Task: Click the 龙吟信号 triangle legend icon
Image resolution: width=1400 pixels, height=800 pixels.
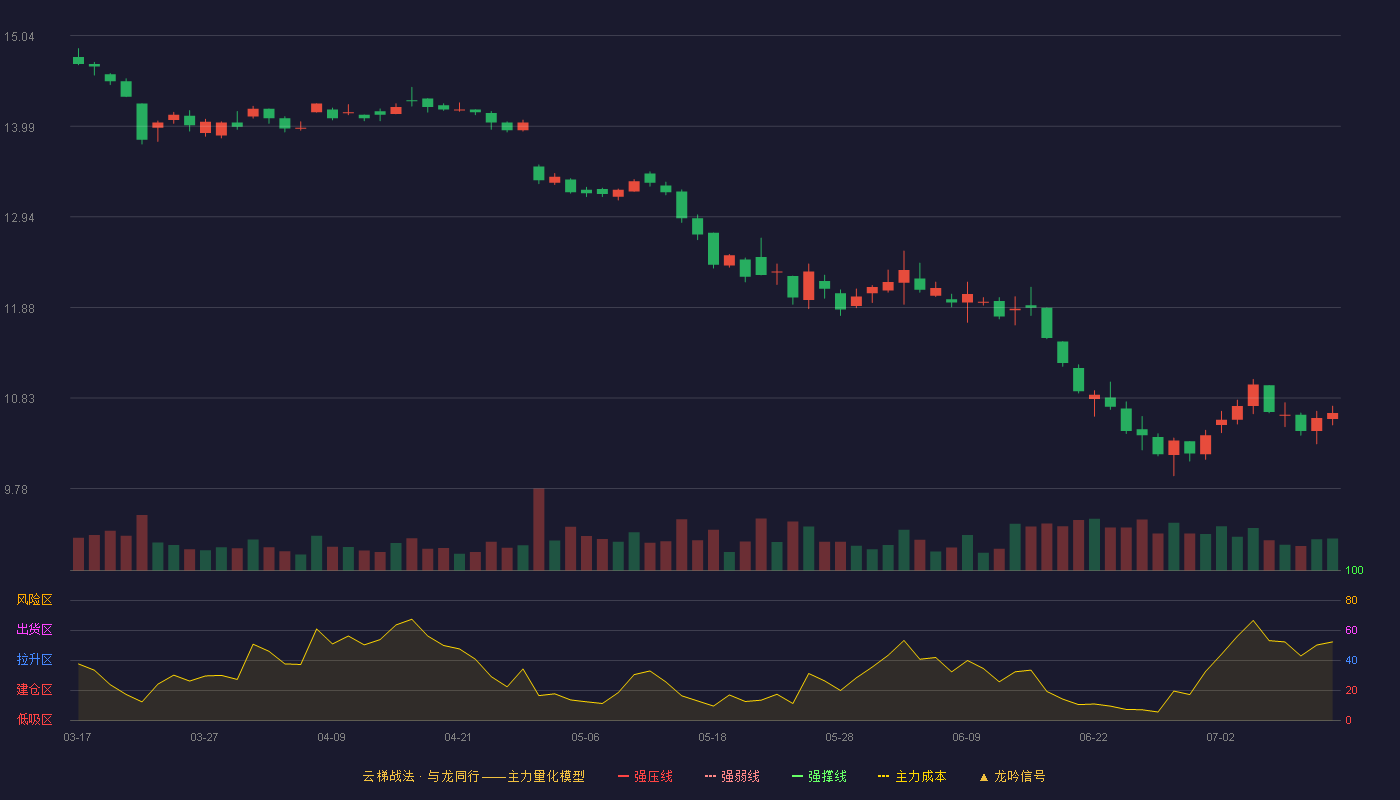Action: pyautogui.click(x=984, y=776)
